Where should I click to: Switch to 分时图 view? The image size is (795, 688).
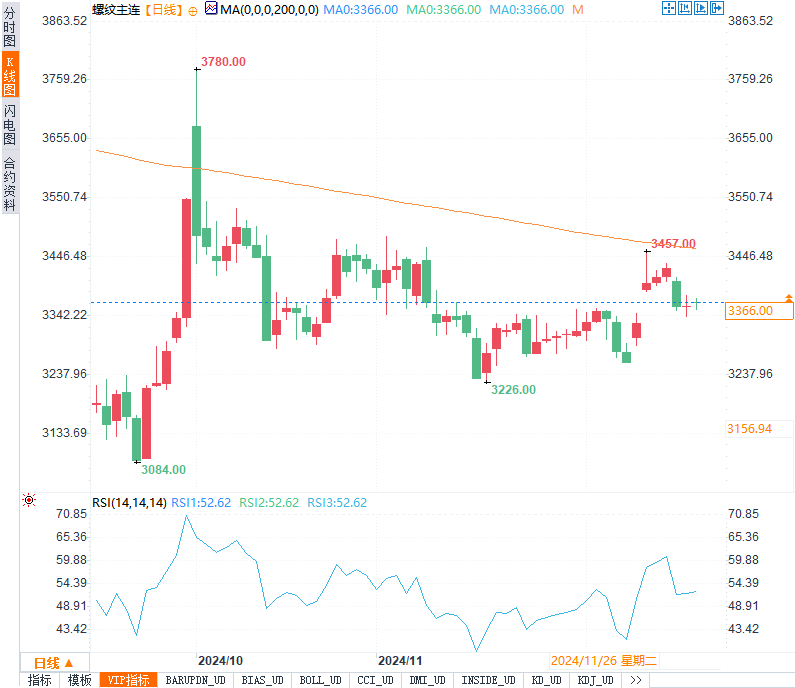10,26
